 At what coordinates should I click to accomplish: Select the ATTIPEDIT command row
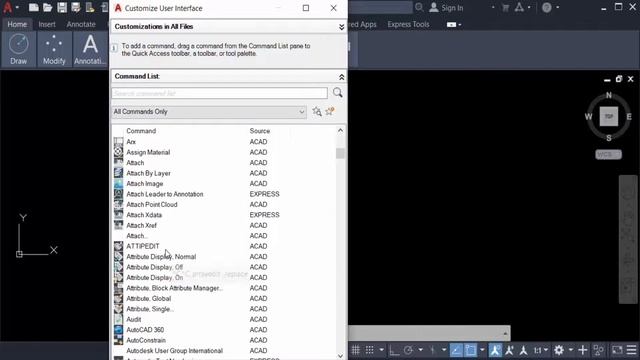point(224,246)
